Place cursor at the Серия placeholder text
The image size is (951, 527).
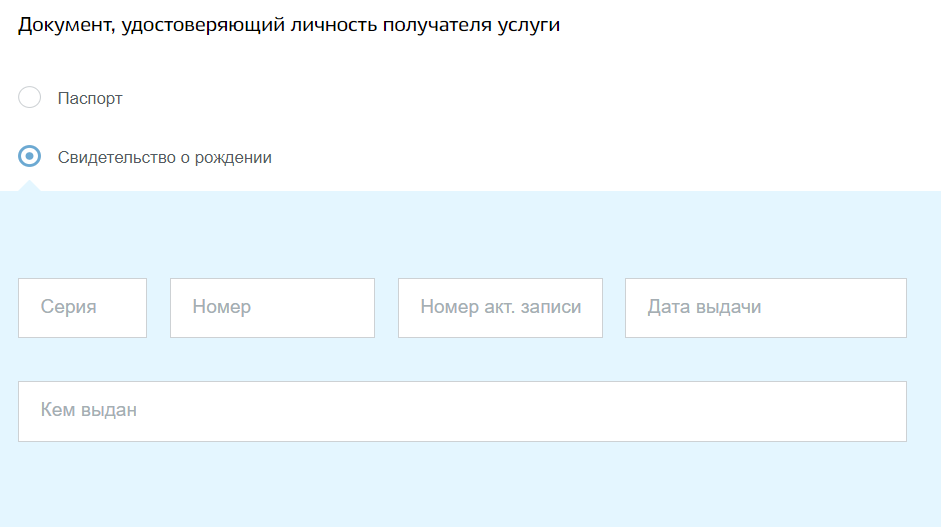point(69,307)
